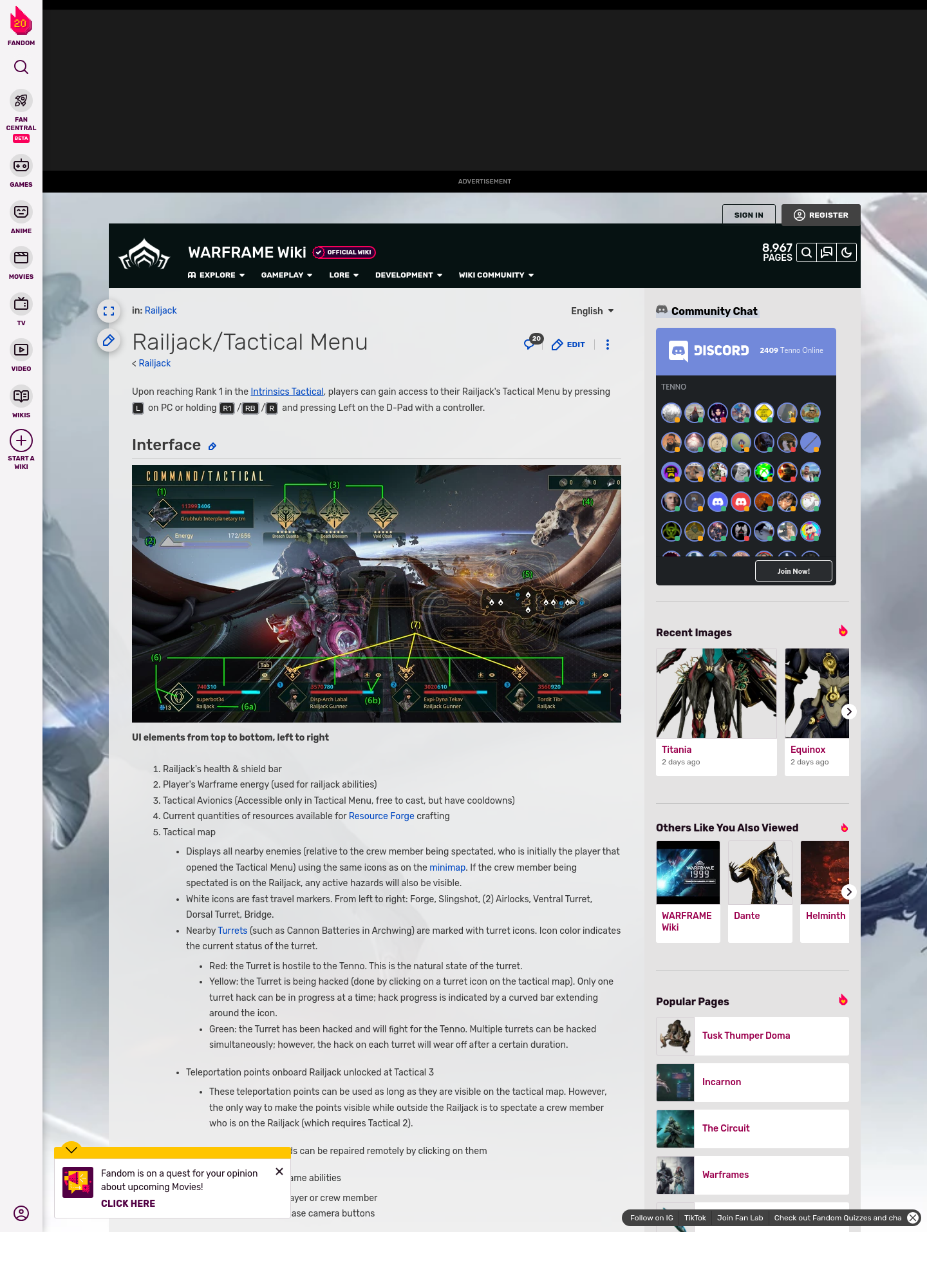Image resolution: width=927 pixels, height=1288 pixels.
Task: Open the Tactical Menu interface screenshot
Action: tap(377, 593)
